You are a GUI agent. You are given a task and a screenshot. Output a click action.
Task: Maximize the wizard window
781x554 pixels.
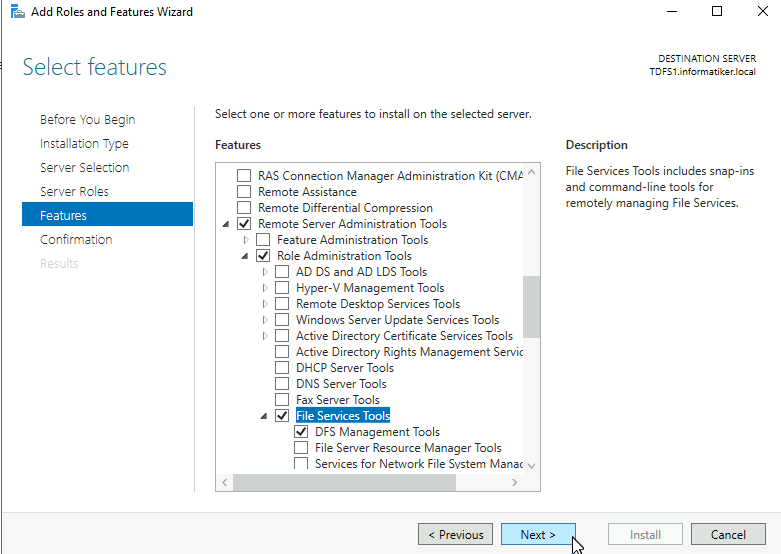tap(717, 11)
